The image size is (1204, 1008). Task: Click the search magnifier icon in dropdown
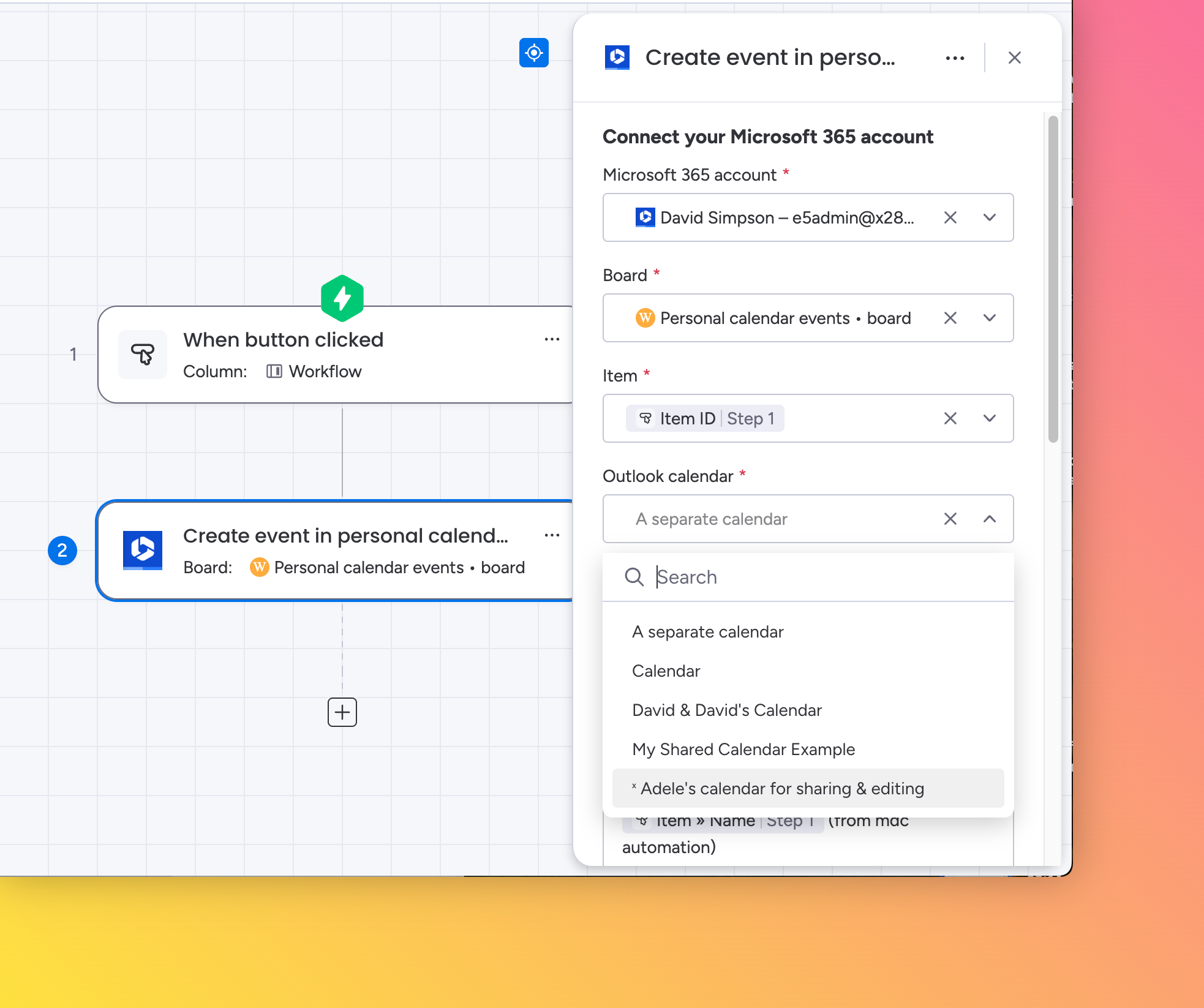coord(634,577)
